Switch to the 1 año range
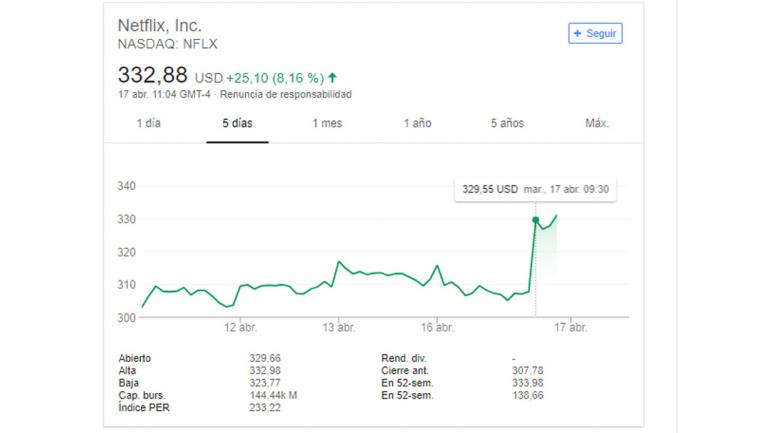 click(417, 123)
